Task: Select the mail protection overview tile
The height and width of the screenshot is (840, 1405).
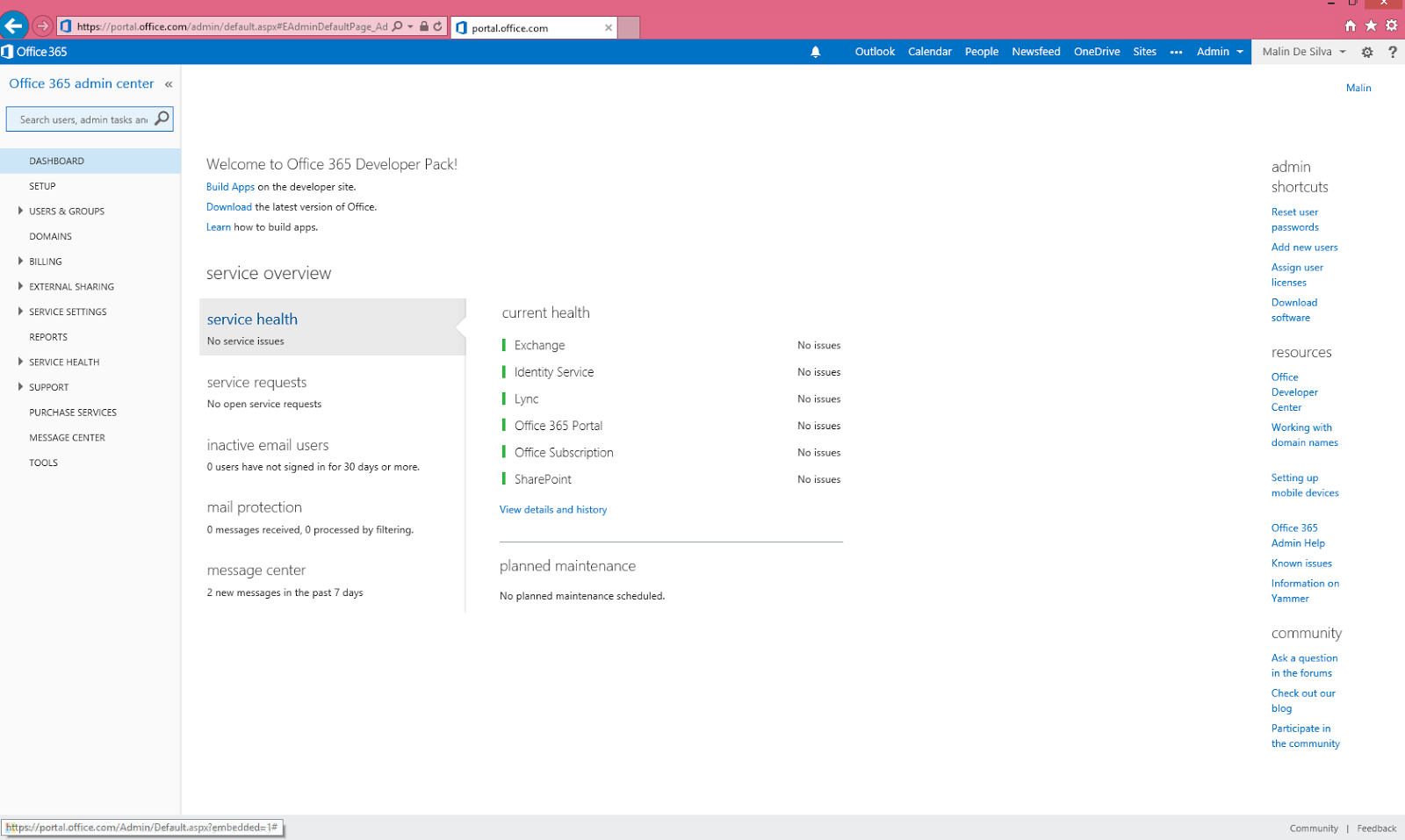Action: (332, 518)
